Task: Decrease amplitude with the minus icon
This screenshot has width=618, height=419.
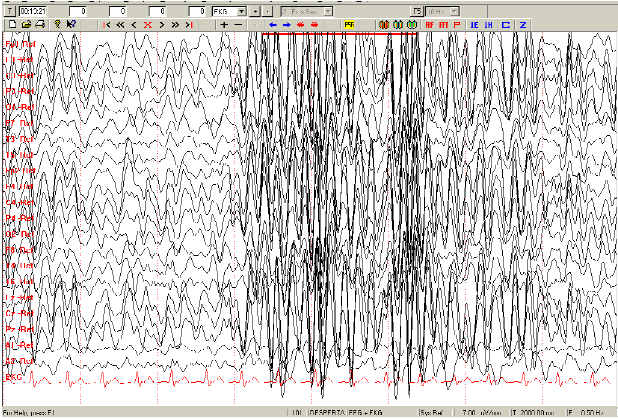Action: pyautogui.click(x=238, y=25)
